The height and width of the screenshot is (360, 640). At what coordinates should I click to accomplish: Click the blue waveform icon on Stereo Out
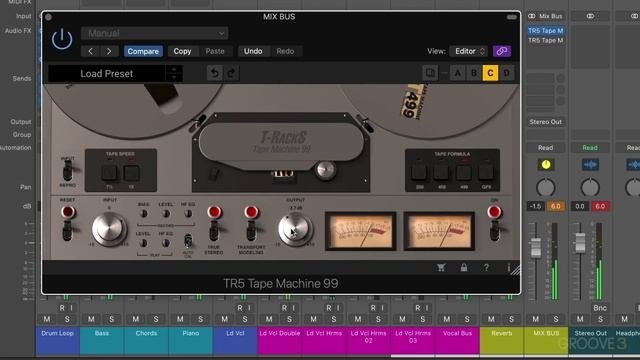coord(590,164)
